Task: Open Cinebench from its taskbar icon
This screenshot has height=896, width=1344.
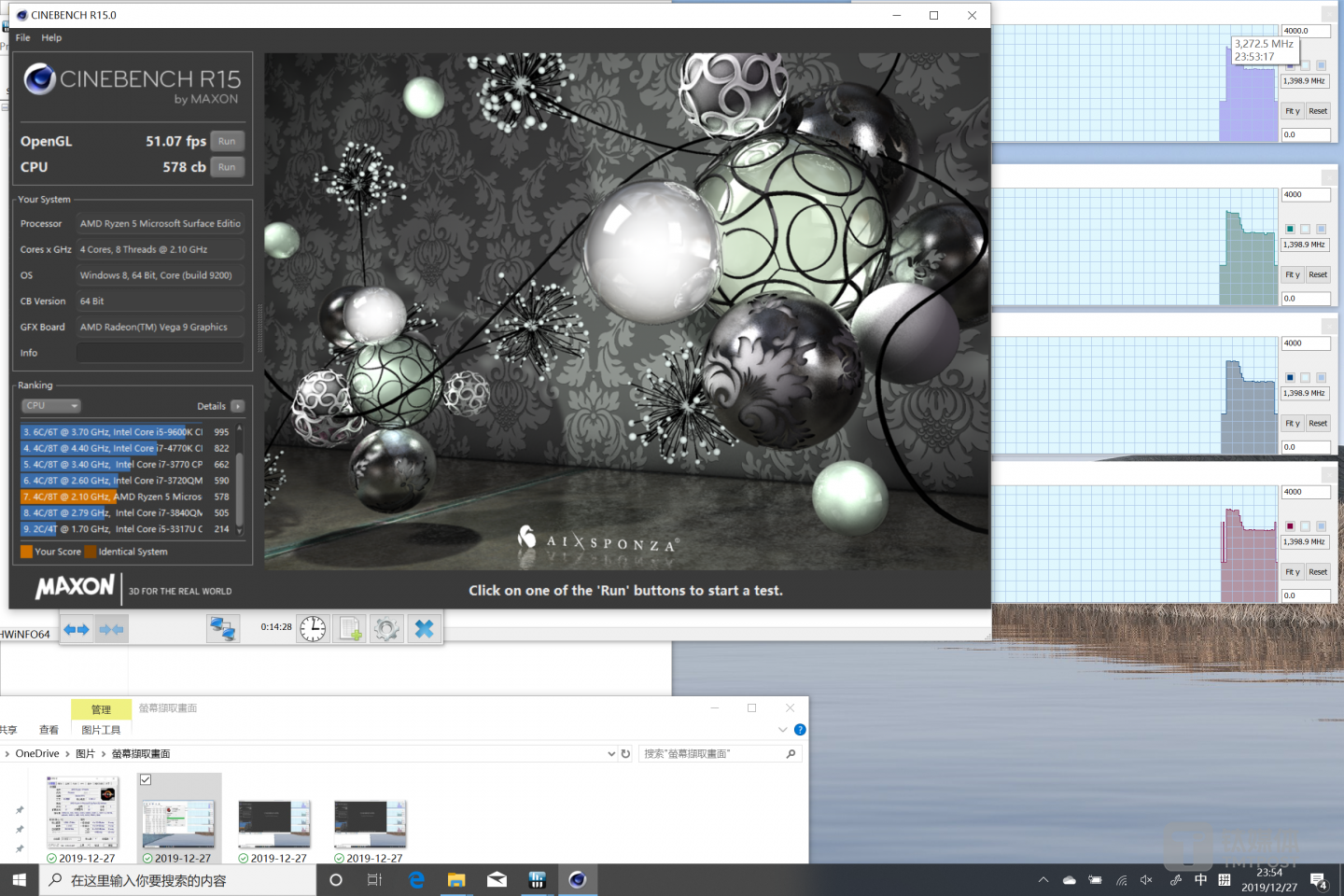Action: (578, 878)
